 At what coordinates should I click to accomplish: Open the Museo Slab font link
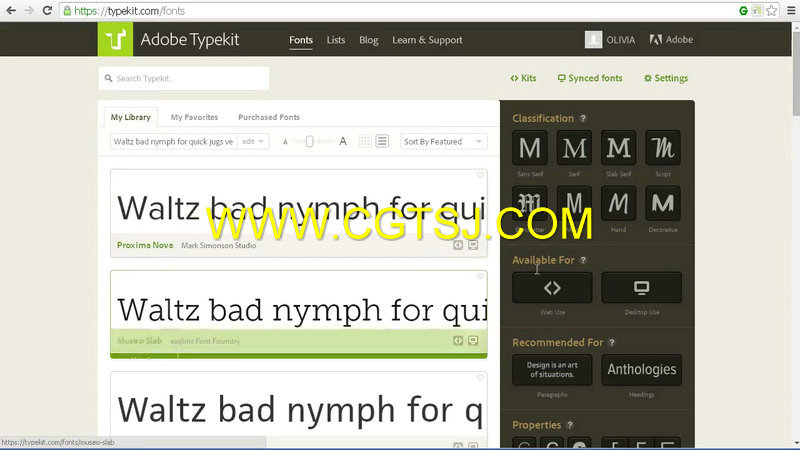(x=139, y=341)
